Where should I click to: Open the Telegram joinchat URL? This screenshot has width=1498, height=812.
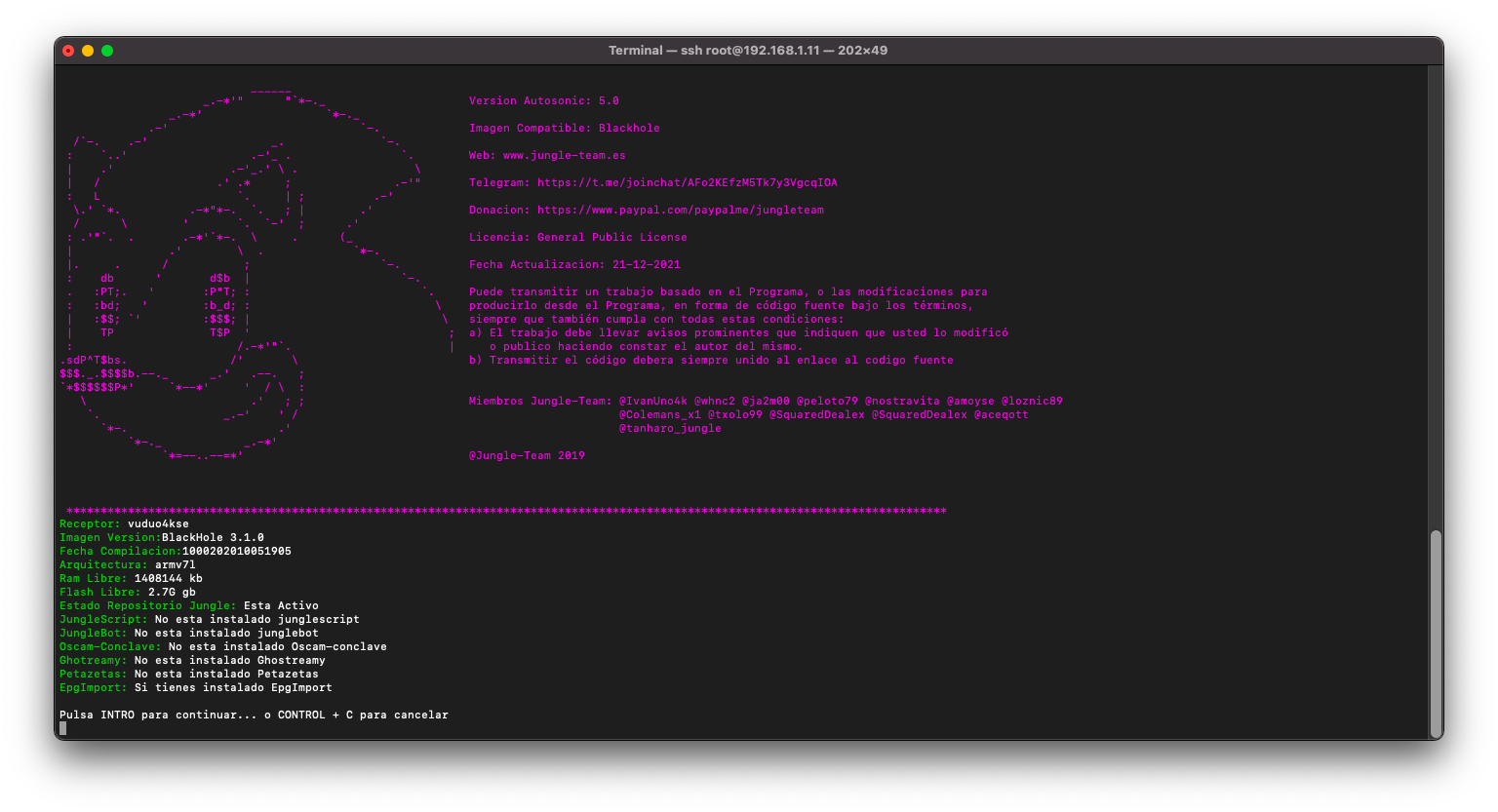687,183
